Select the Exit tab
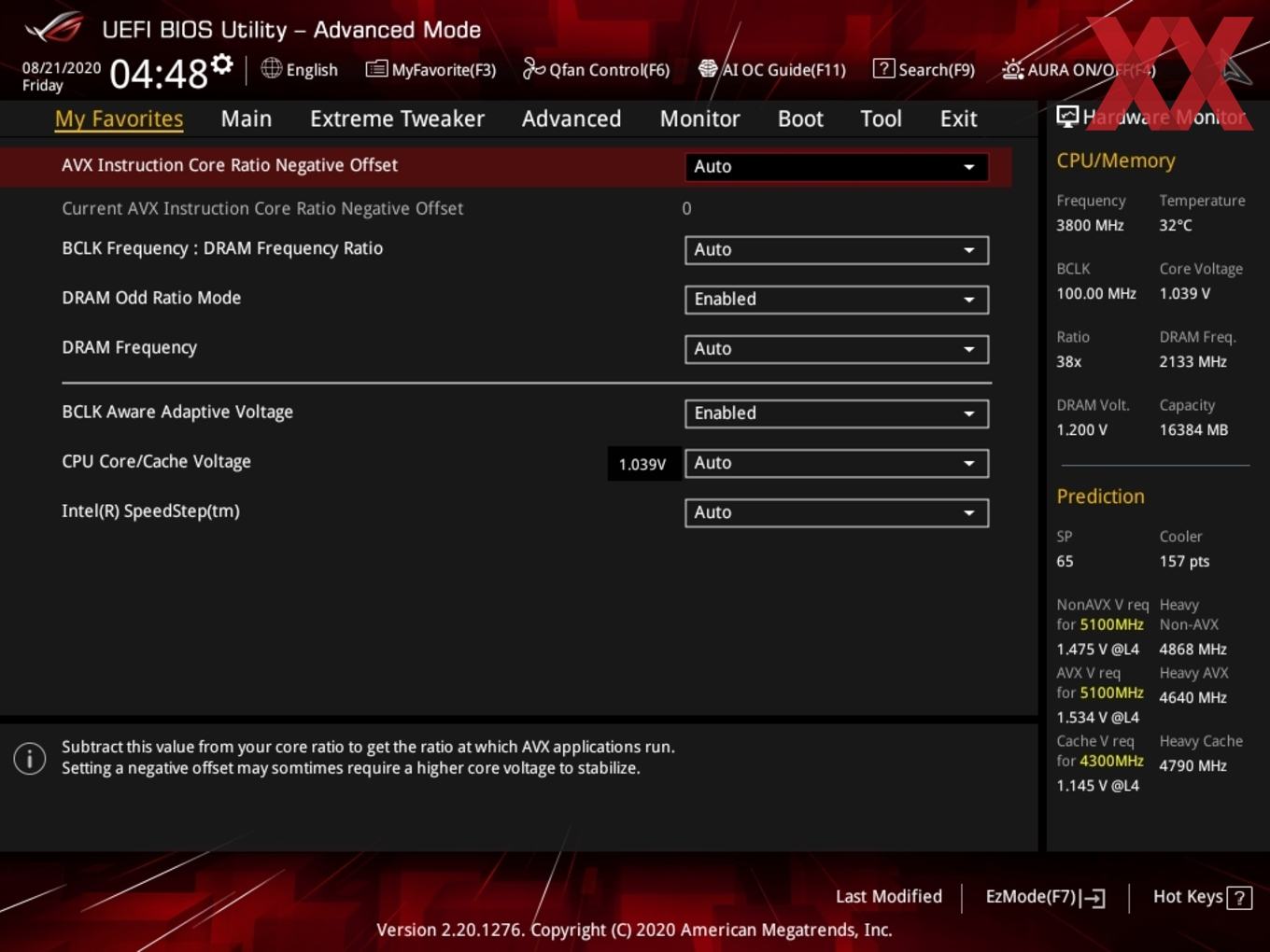The width and height of the screenshot is (1270, 952). pyautogui.click(x=958, y=119)
